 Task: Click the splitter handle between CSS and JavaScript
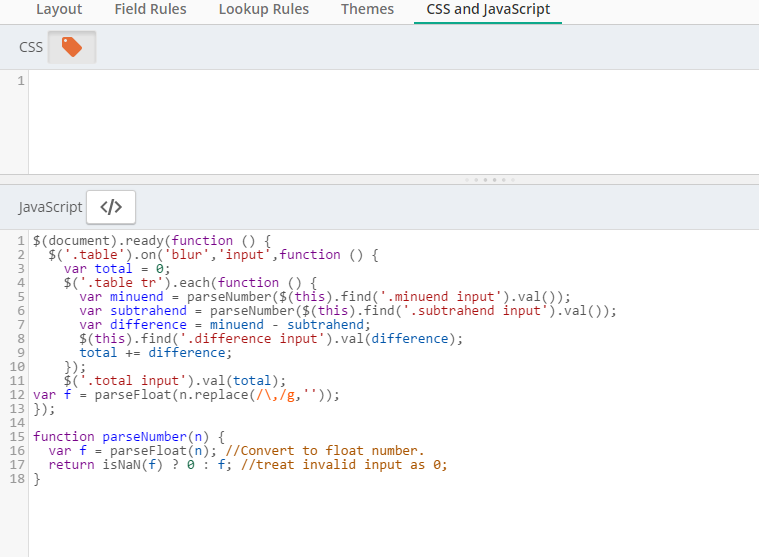491,180
